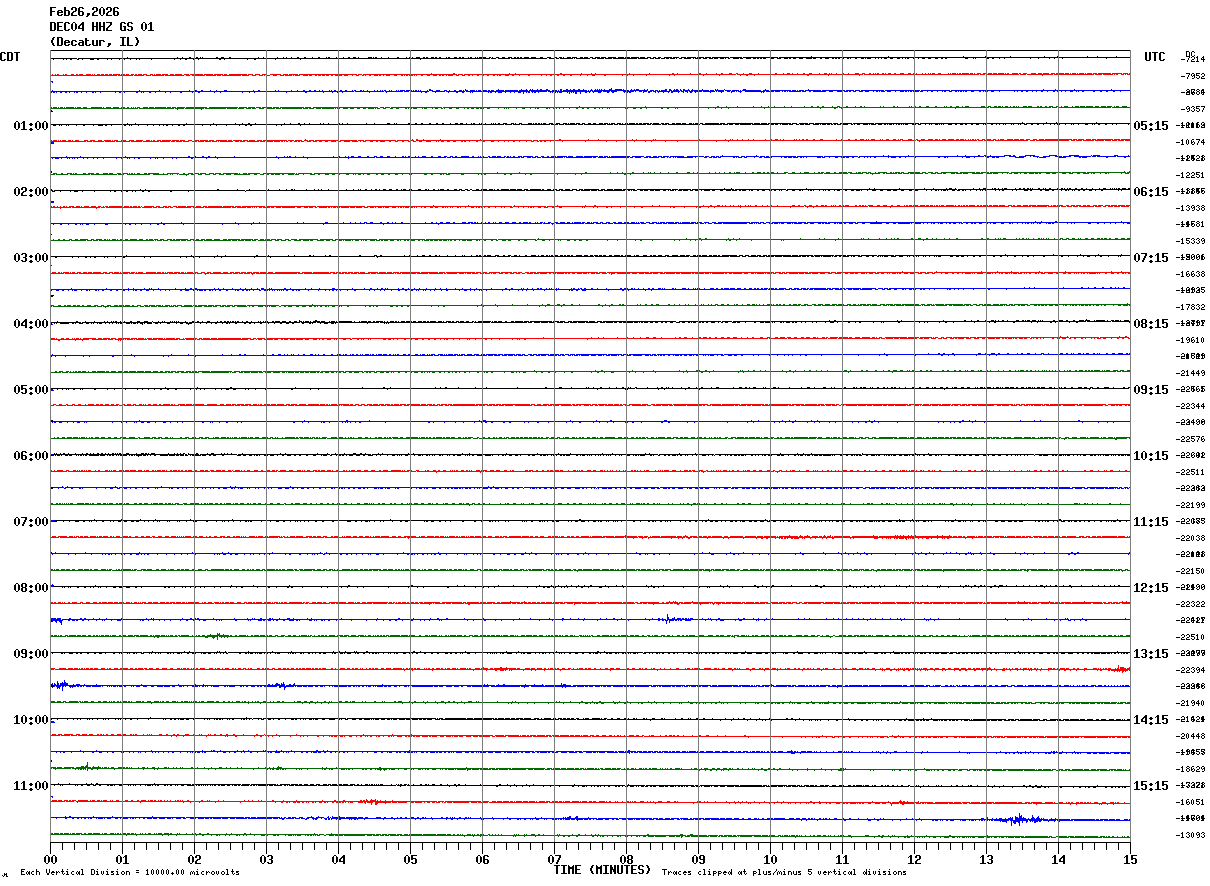This screenshot has height=886, width=1210.
Task: Click the 10:15 UTC time label
Action: (1150, 455)
